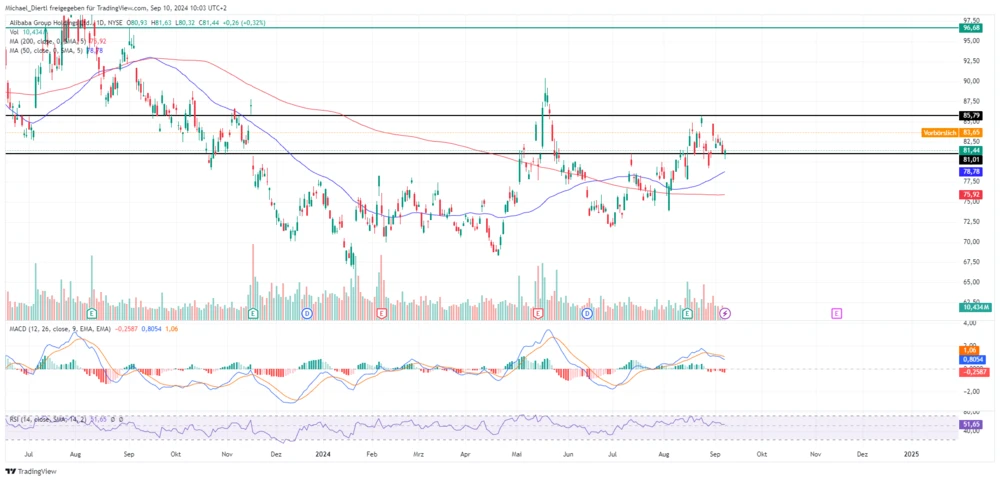Click the red earnings E marker near Feb
This screenshot has height=481, width=1000.
[x=382, y=313]
